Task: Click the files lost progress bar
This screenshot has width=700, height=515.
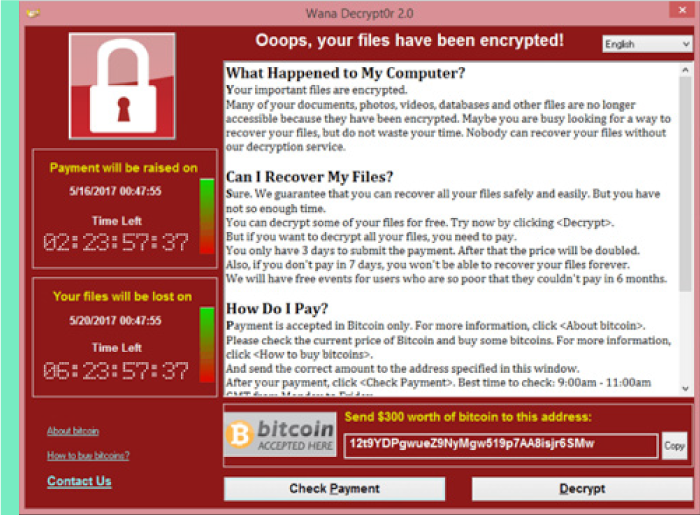Action: pos(207,345)
